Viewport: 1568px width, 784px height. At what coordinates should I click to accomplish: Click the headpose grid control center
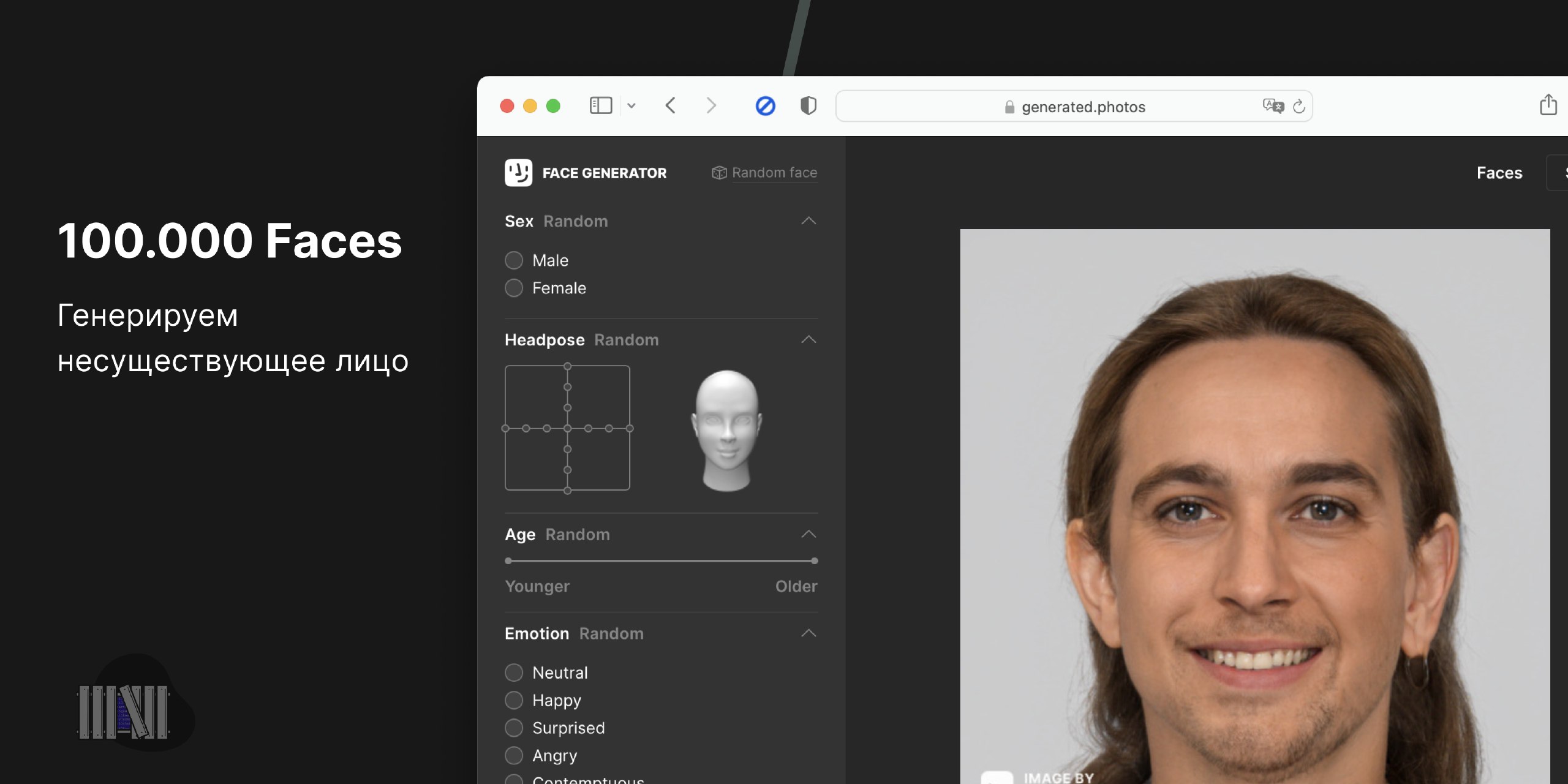[x=566, y=428]
